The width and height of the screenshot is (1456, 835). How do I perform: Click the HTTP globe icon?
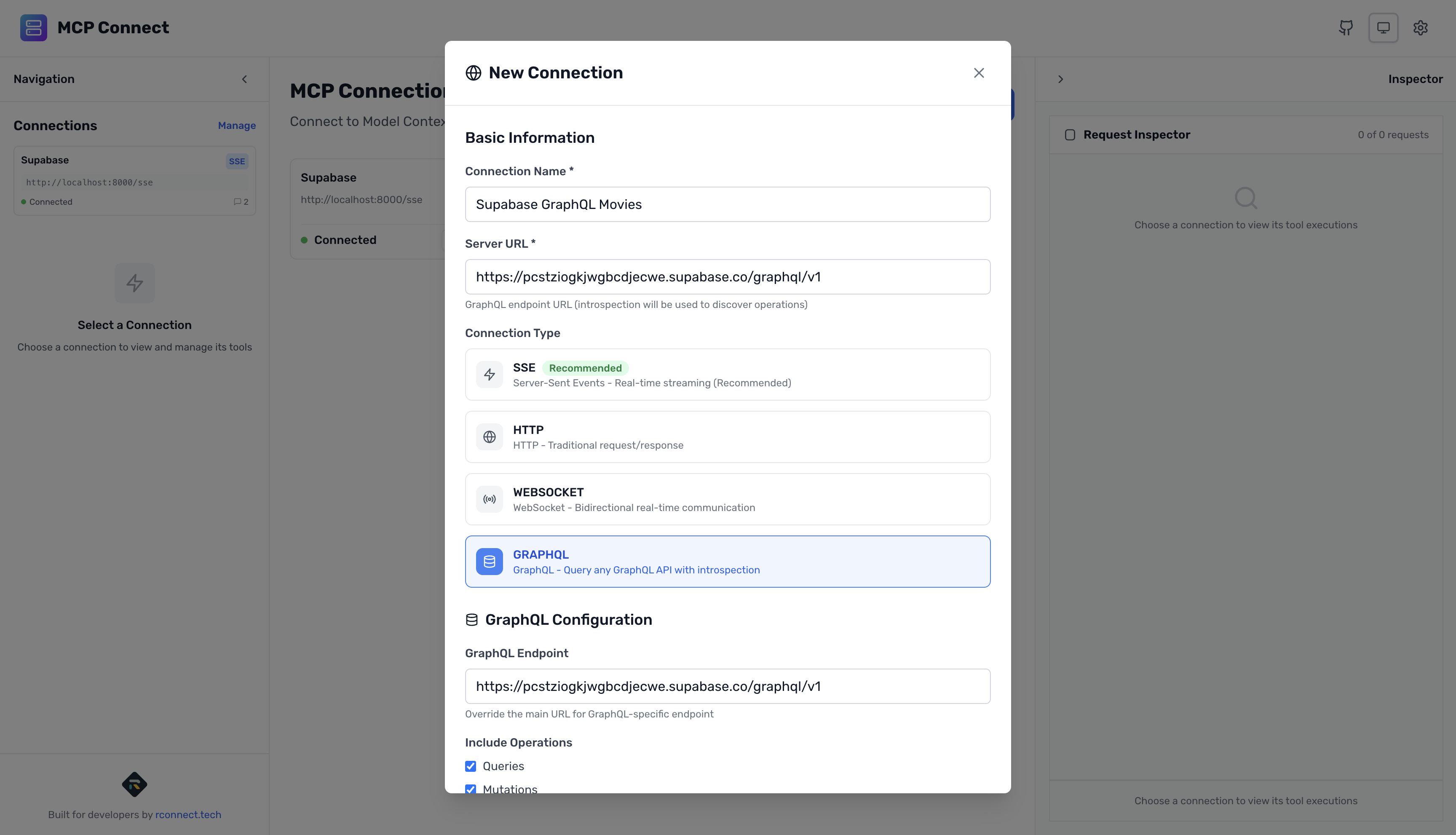pos(490,436)
